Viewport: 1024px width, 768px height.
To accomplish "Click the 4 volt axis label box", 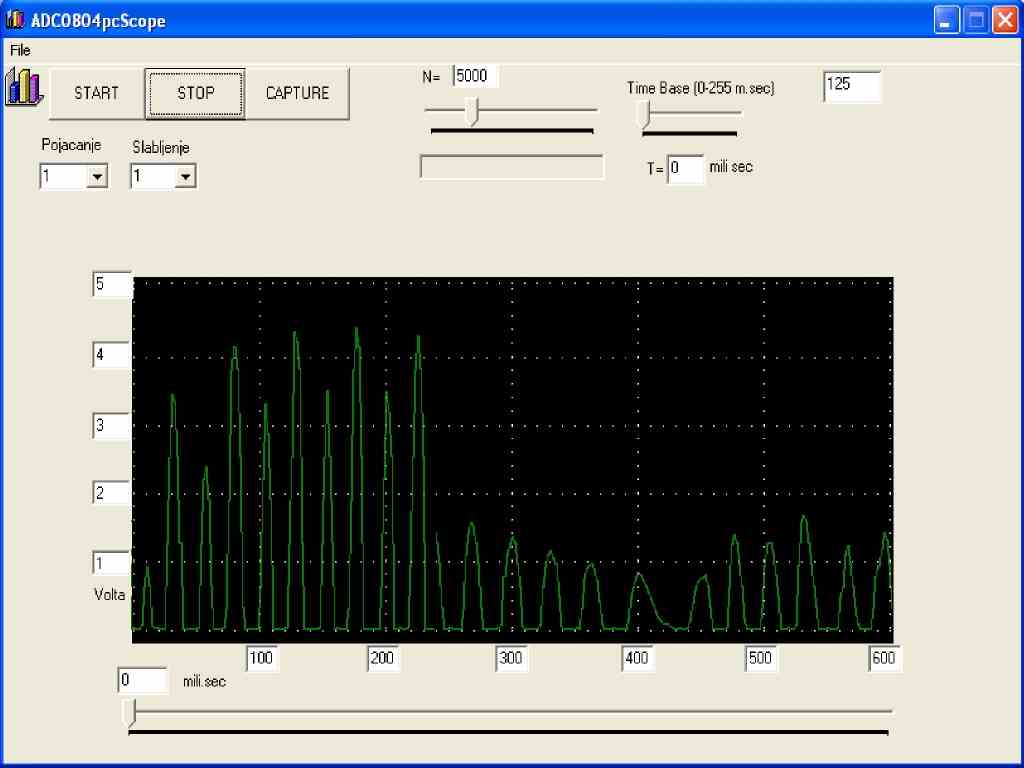I will tap(112, 355).
